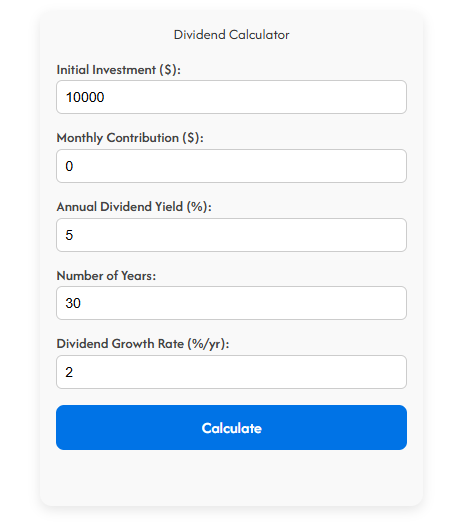The image size is (456, 523).
Task: Click the white "Calculate" text on the button
Action: pyautogui.click(x=232, y=428)
